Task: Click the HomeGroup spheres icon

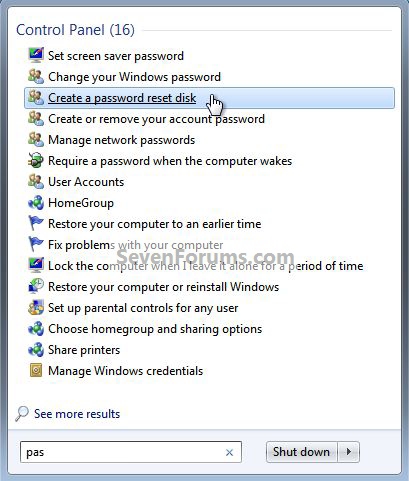Action: coord(36,202)
